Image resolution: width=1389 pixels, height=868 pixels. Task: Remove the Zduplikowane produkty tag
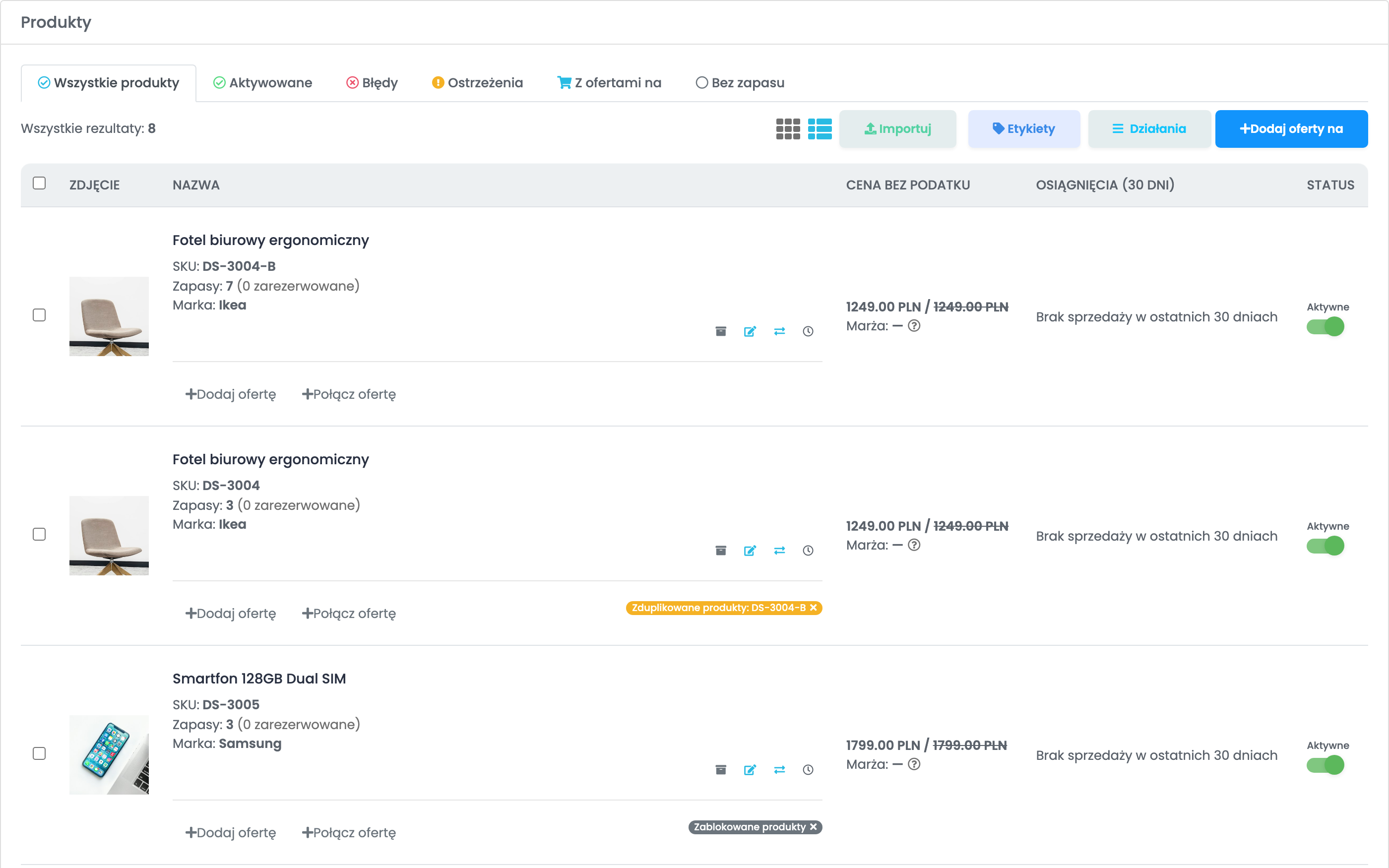(814, 608)
